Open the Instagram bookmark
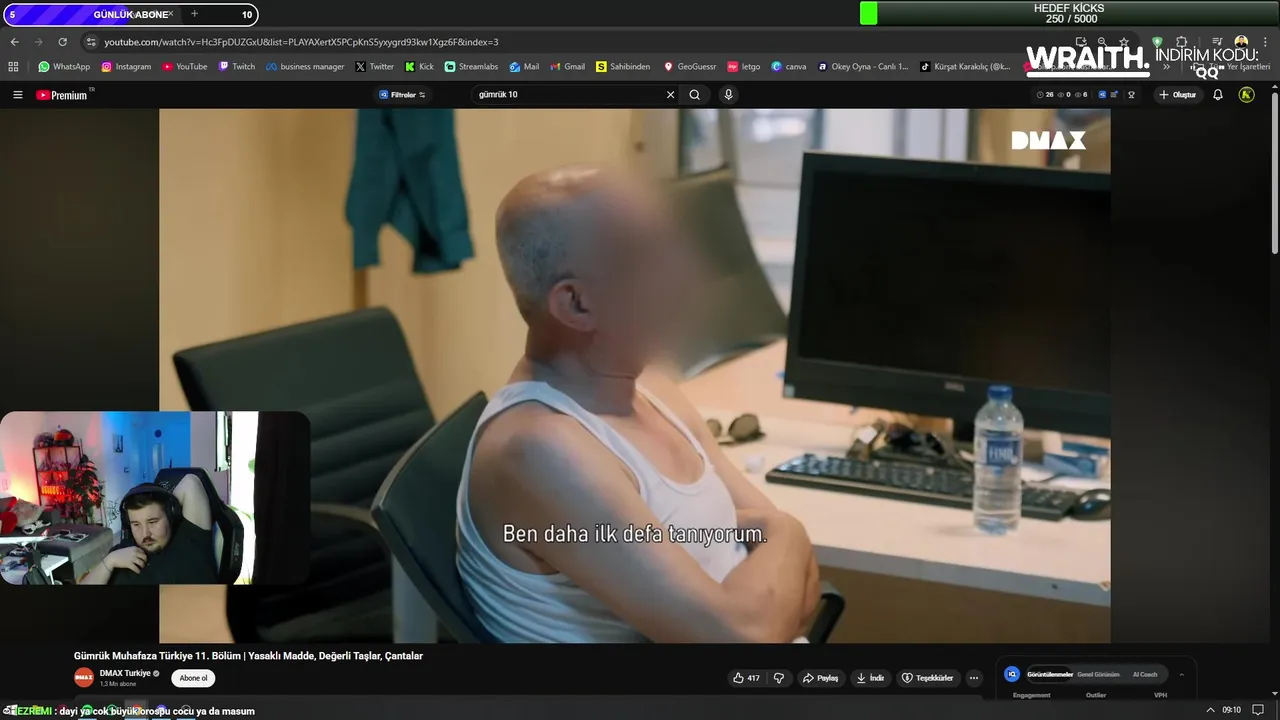This screenshot has width=1280, height=720. 126,67
